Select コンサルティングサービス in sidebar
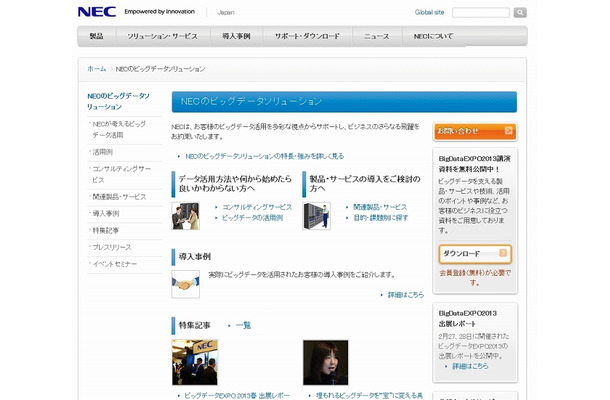This screenshot has height=400, width=610. pos(121,174)
